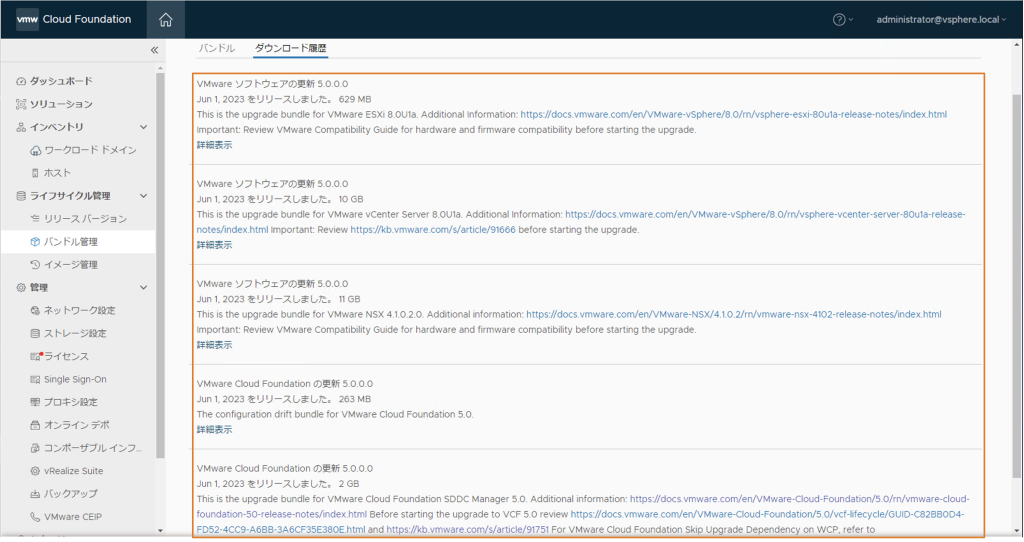Click the ソリューション icon
This screenshot has height=542, width=1024.
[x=21, y=104]
